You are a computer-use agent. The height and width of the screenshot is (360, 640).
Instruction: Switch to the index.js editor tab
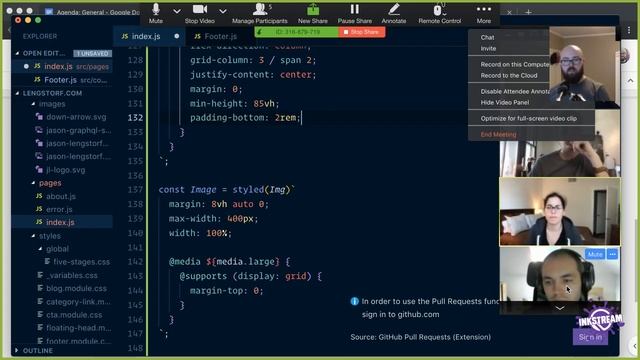click(146, 36)
